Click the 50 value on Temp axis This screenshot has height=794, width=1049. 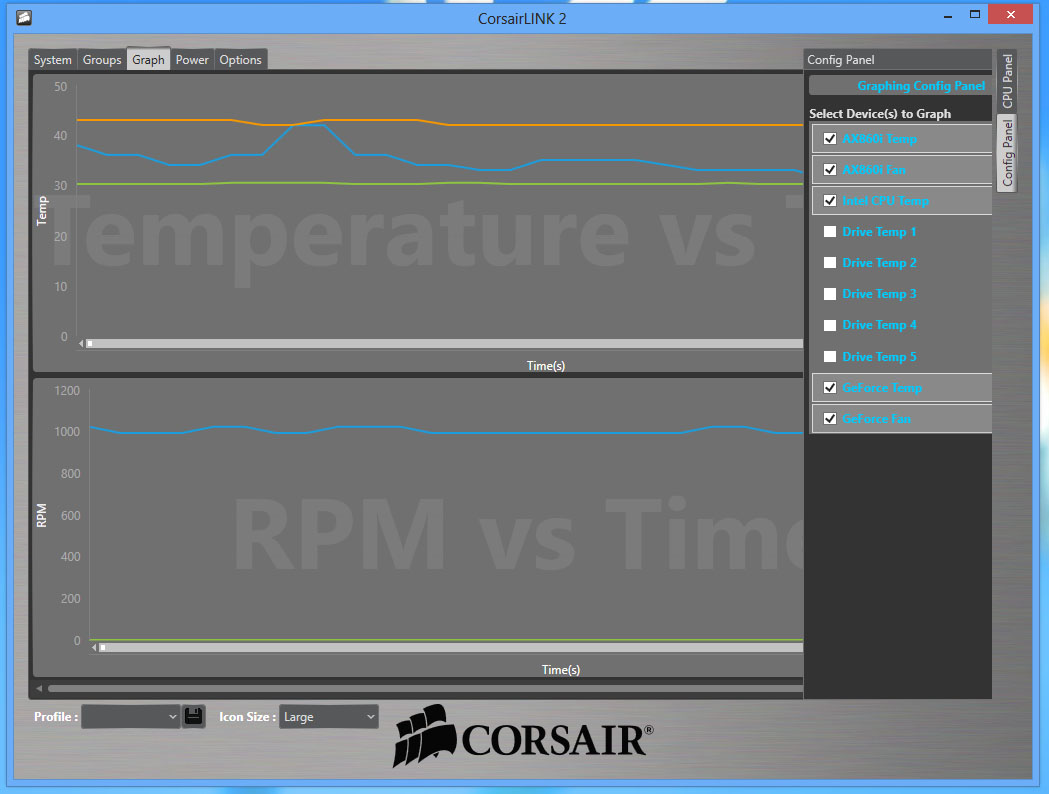tap(61, 87)
